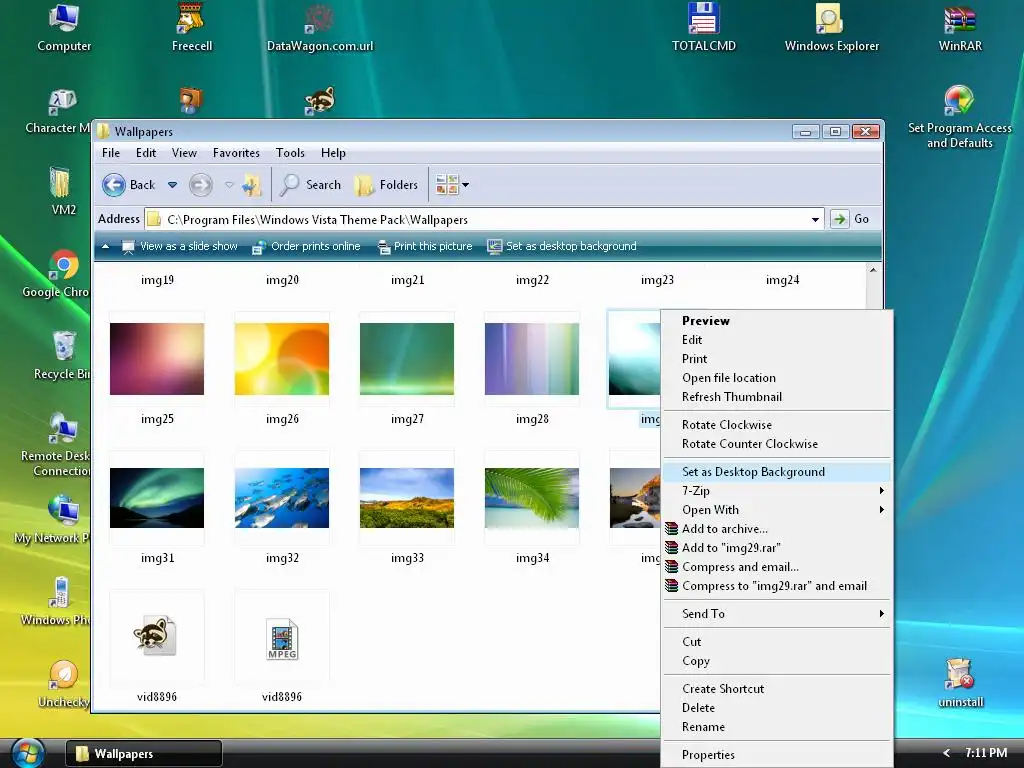1024x768 pixels.
Task: Go up one folder level icon
Action: click(x=251, y=185)
